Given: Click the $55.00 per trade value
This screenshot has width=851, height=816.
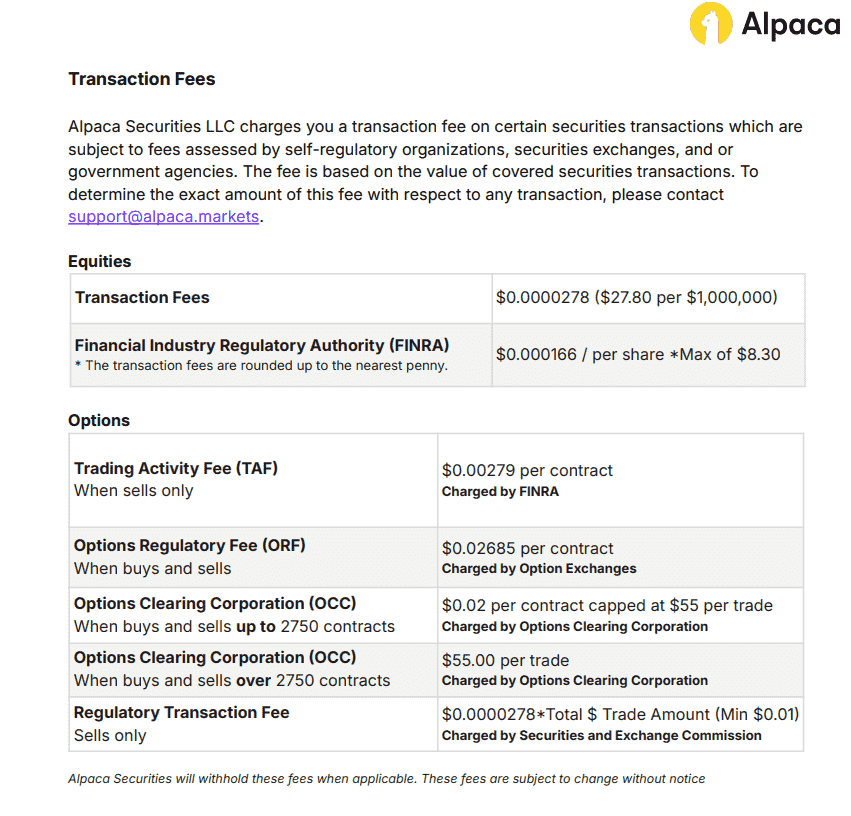Looking at the screenshot, I should [505, 660].
